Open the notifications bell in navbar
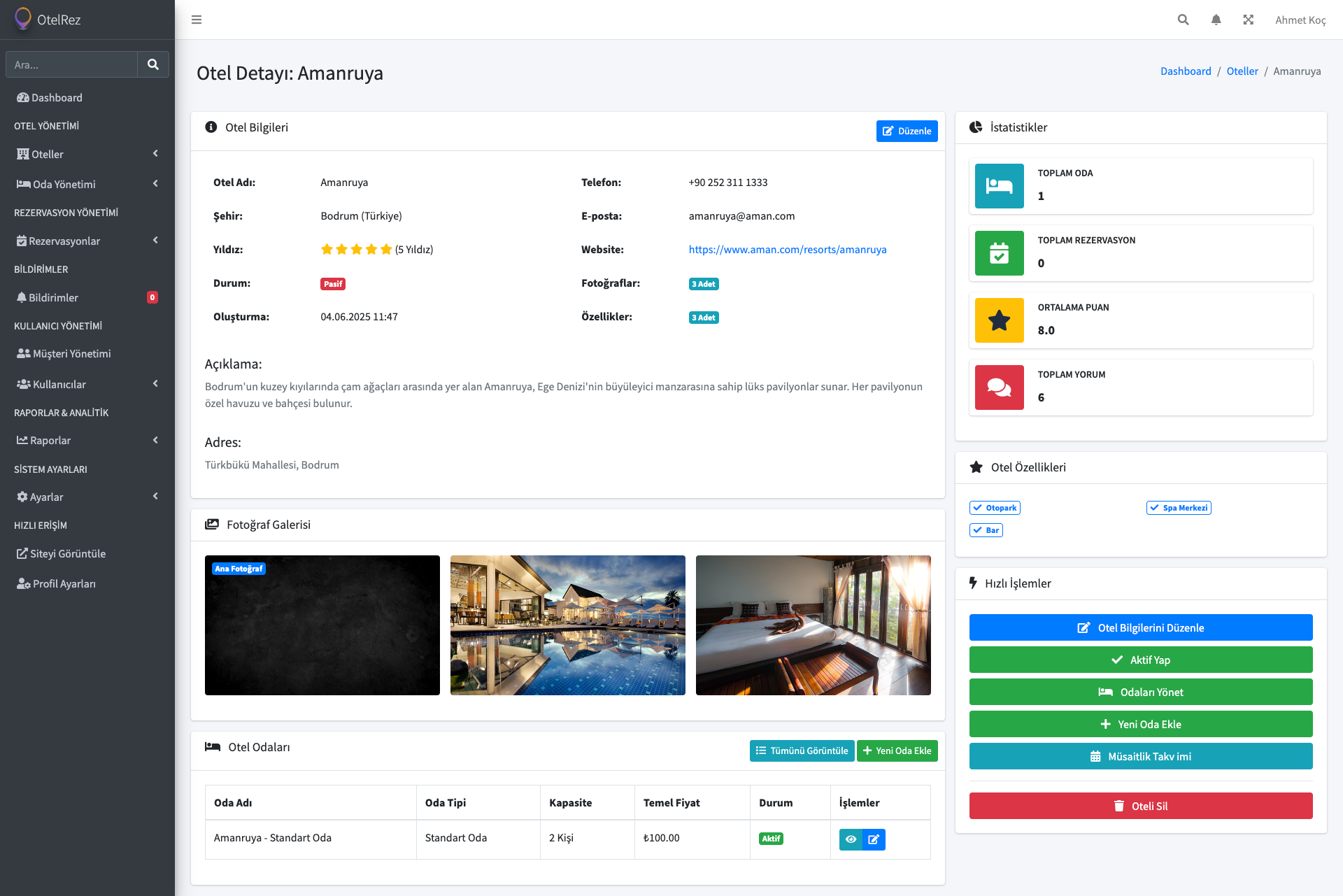The height and width of the screenshot is (896, 1343). click(x=1216, y=20)
